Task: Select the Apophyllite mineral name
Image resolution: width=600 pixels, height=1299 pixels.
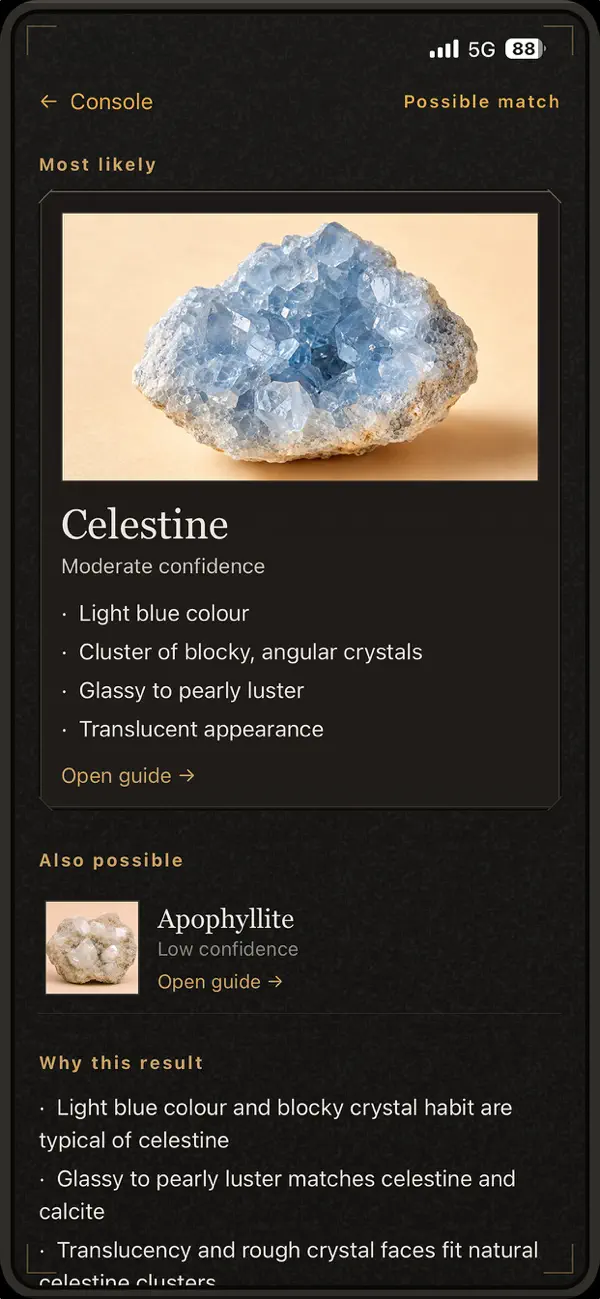Action: coord(226,919)
